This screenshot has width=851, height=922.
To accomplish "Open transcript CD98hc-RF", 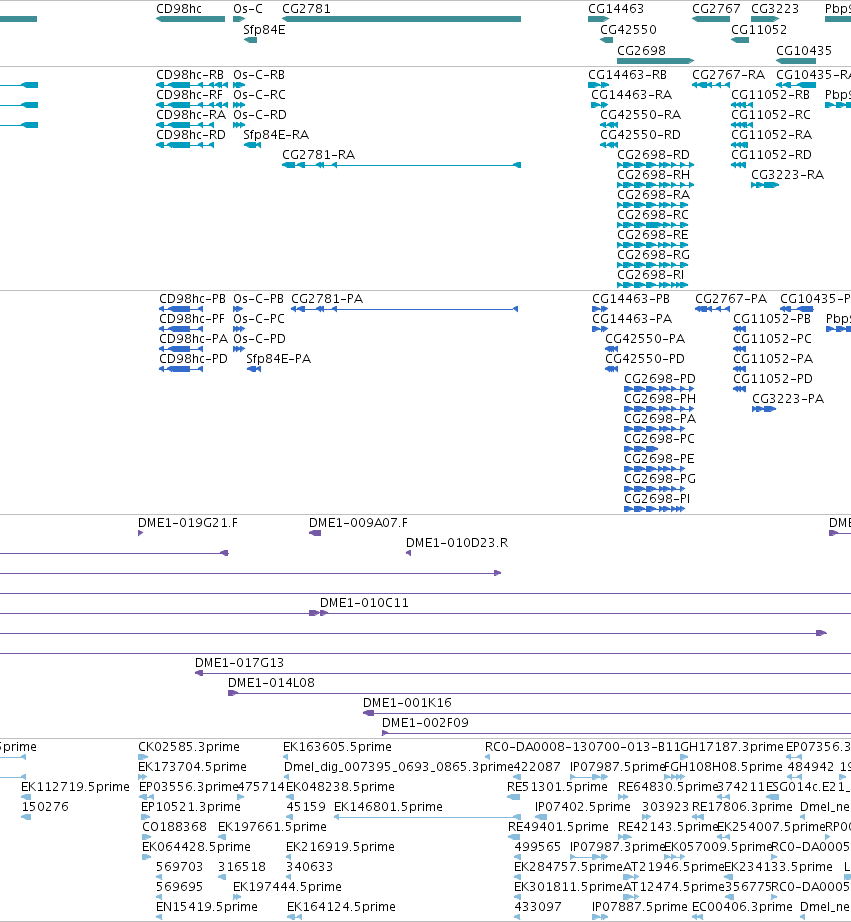I will (x=189, y=95).
